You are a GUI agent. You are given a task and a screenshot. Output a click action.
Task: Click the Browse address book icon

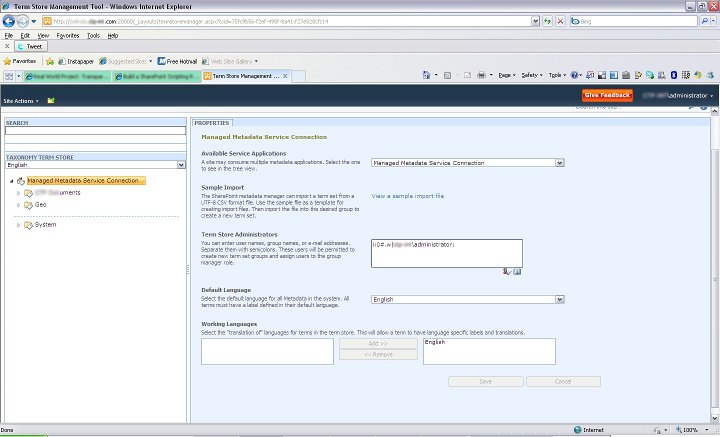tap(518, 272)
